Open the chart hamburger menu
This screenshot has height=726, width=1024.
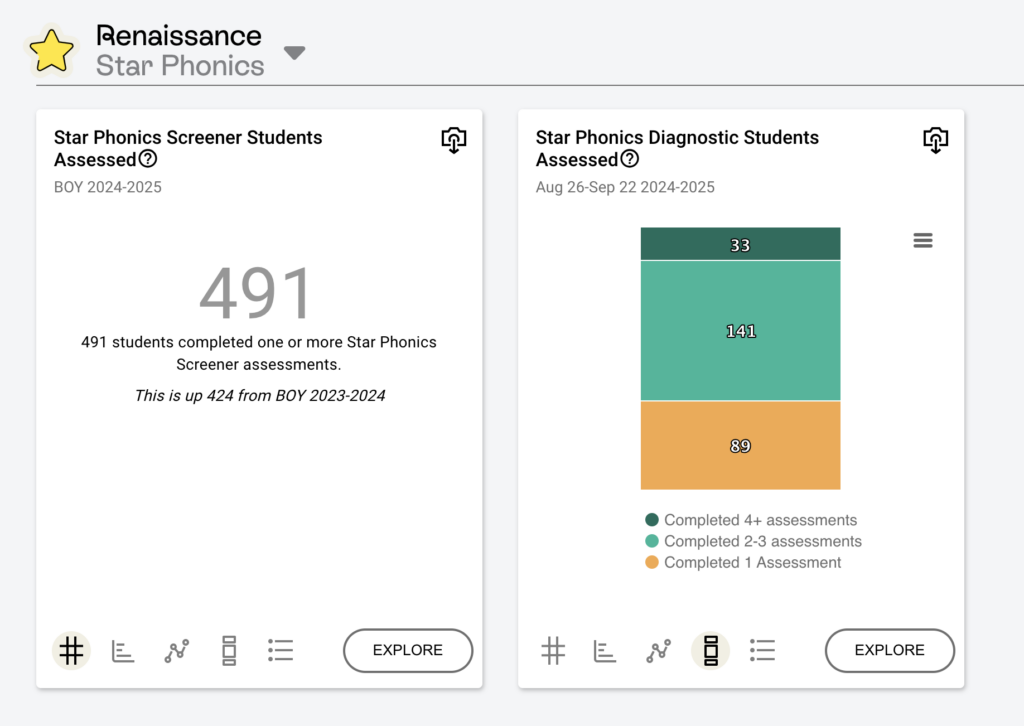(x=923, y=240)
